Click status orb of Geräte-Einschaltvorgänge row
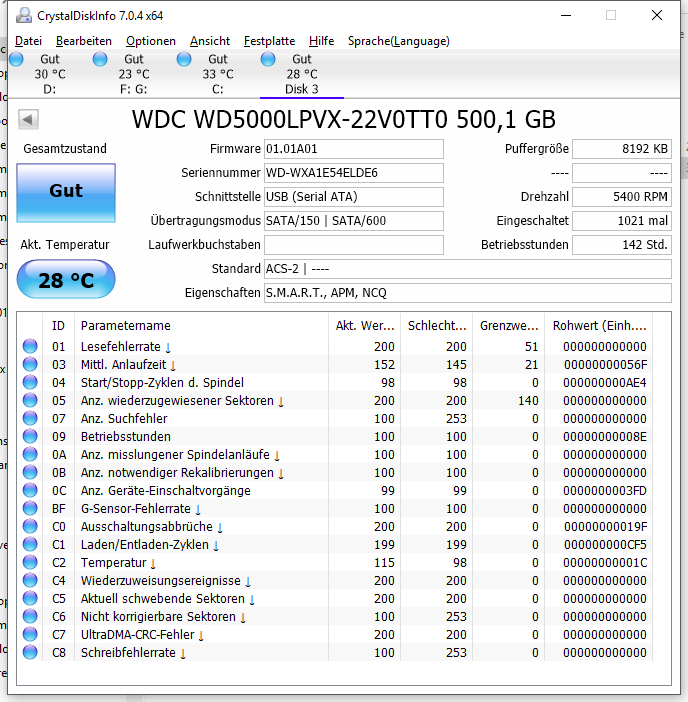This screenshot has width=688, height=702. coord(30,490)
